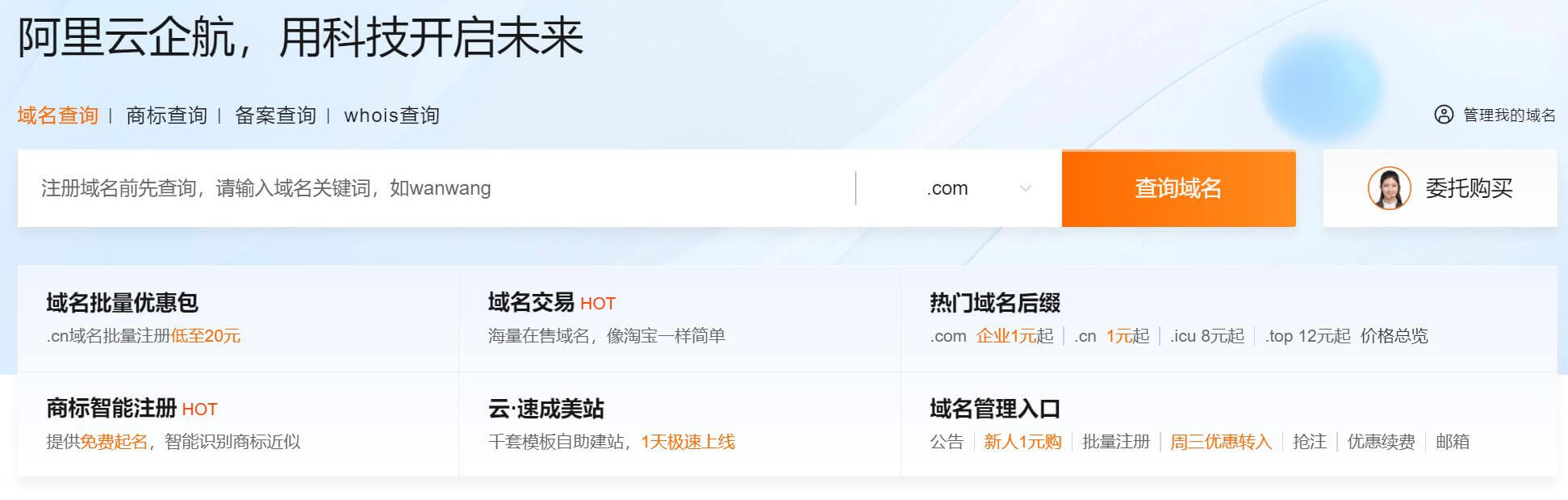Click the 商标智能注册 heading
Image resolution: width=1568 pixels, height=500 pixels.
point(111,409)
